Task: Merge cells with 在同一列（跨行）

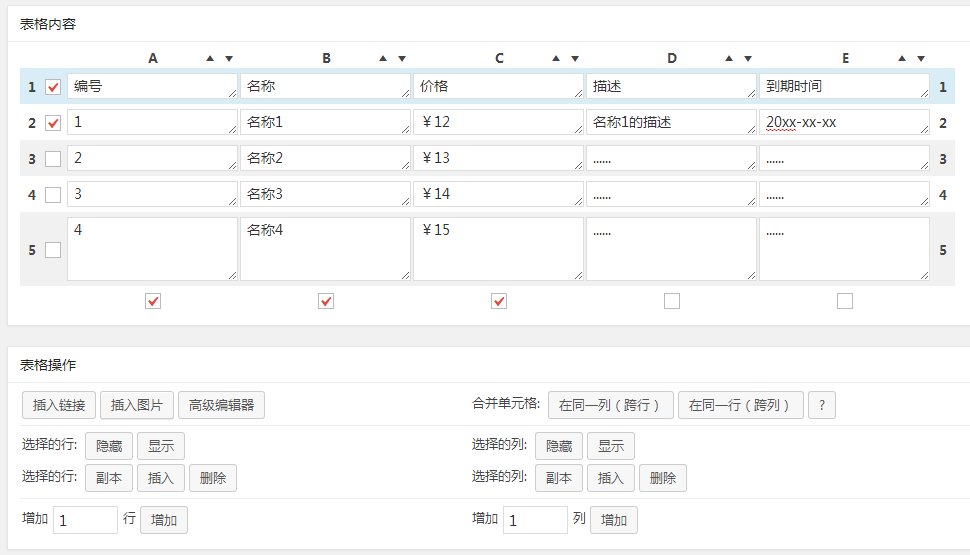Action: 610,405
